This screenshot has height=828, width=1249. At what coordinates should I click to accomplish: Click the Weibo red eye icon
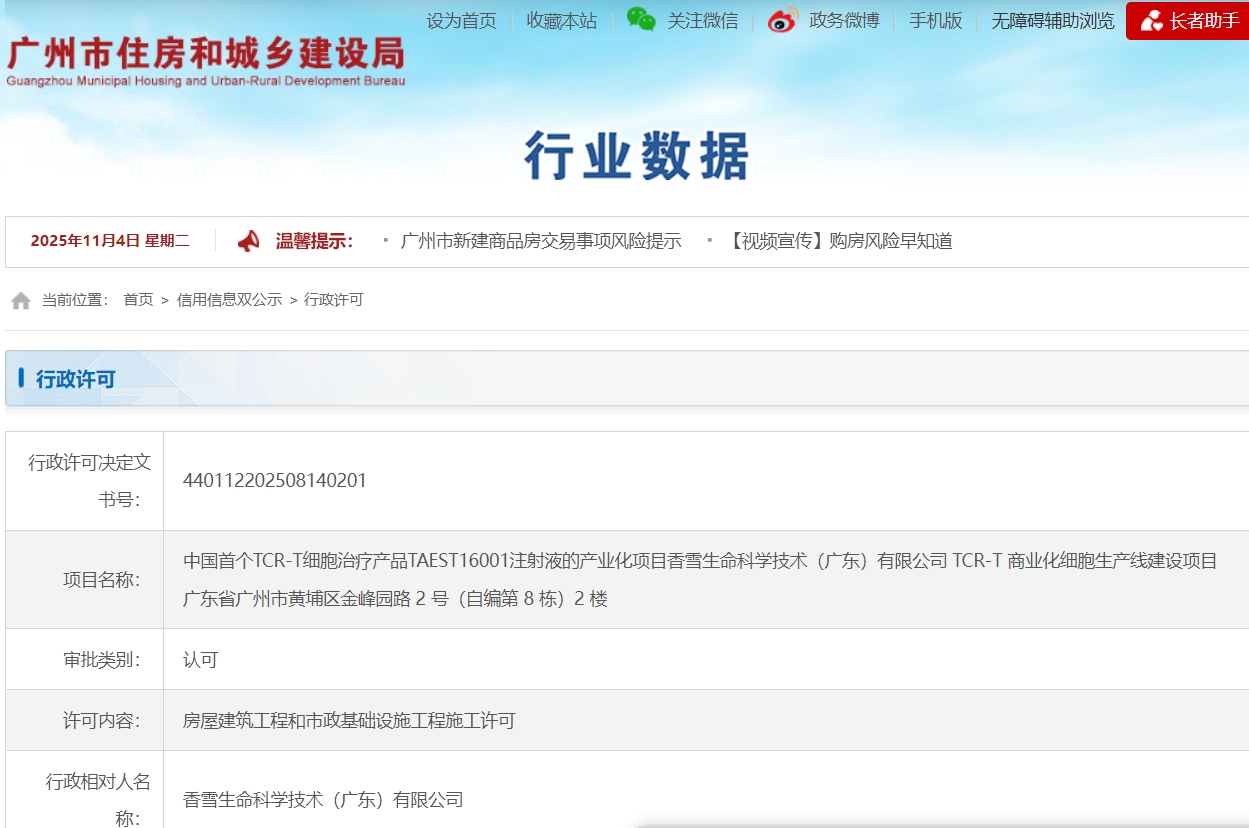(783, 20)
